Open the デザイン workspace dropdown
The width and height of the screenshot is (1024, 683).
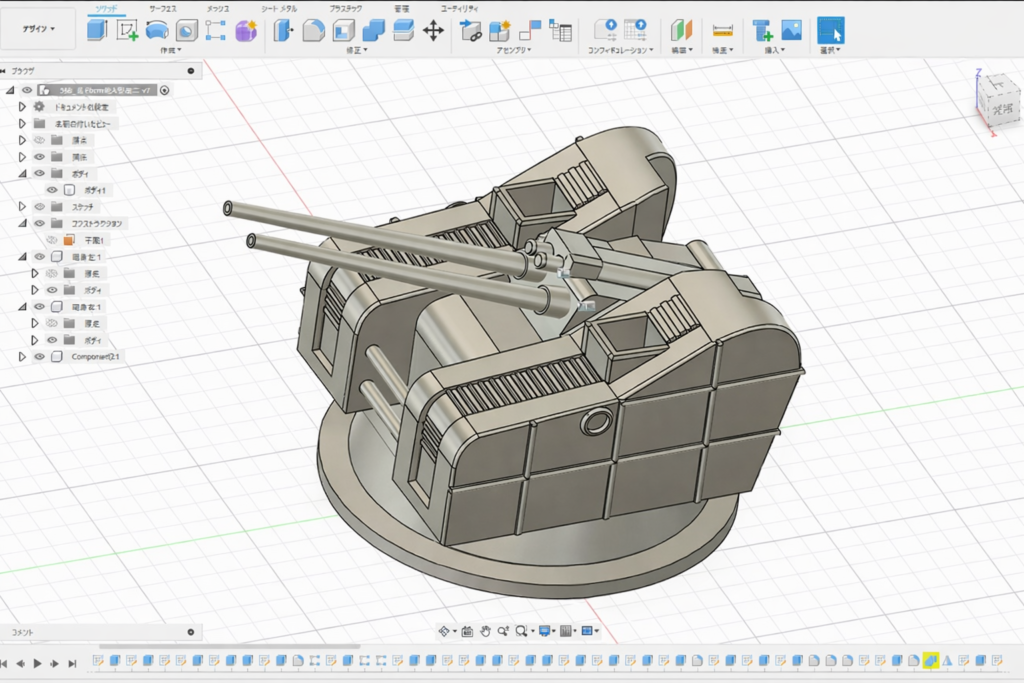[x=40, y=27]
